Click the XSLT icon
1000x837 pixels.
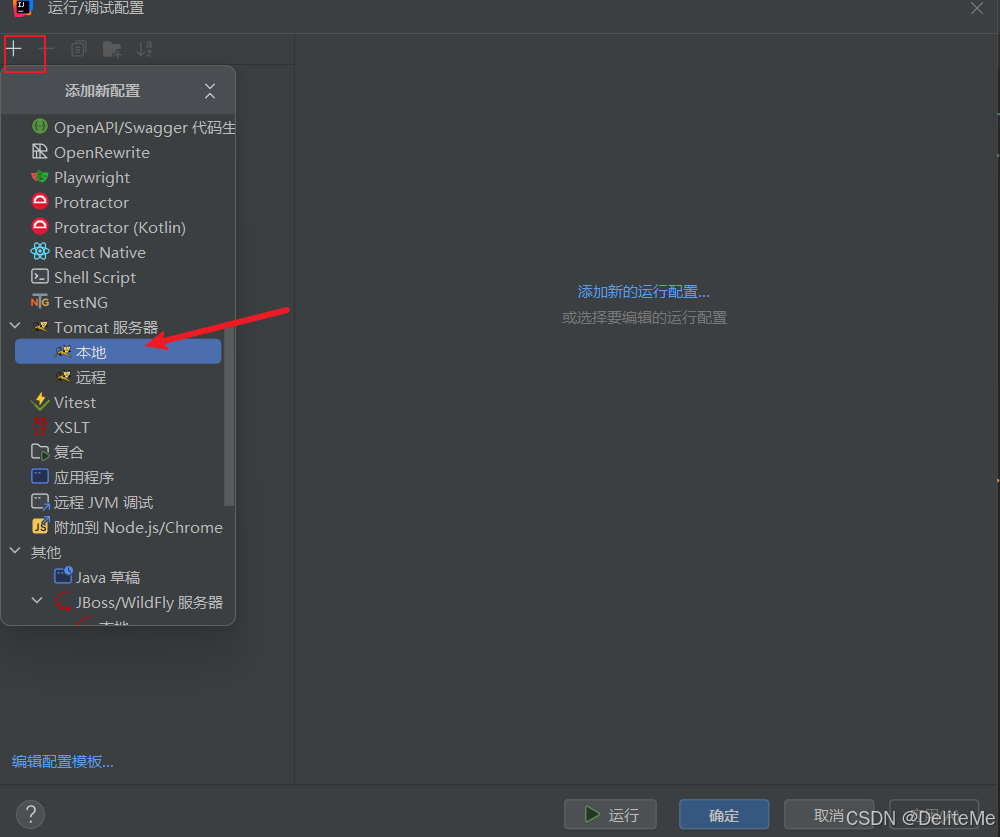[40, 426]
